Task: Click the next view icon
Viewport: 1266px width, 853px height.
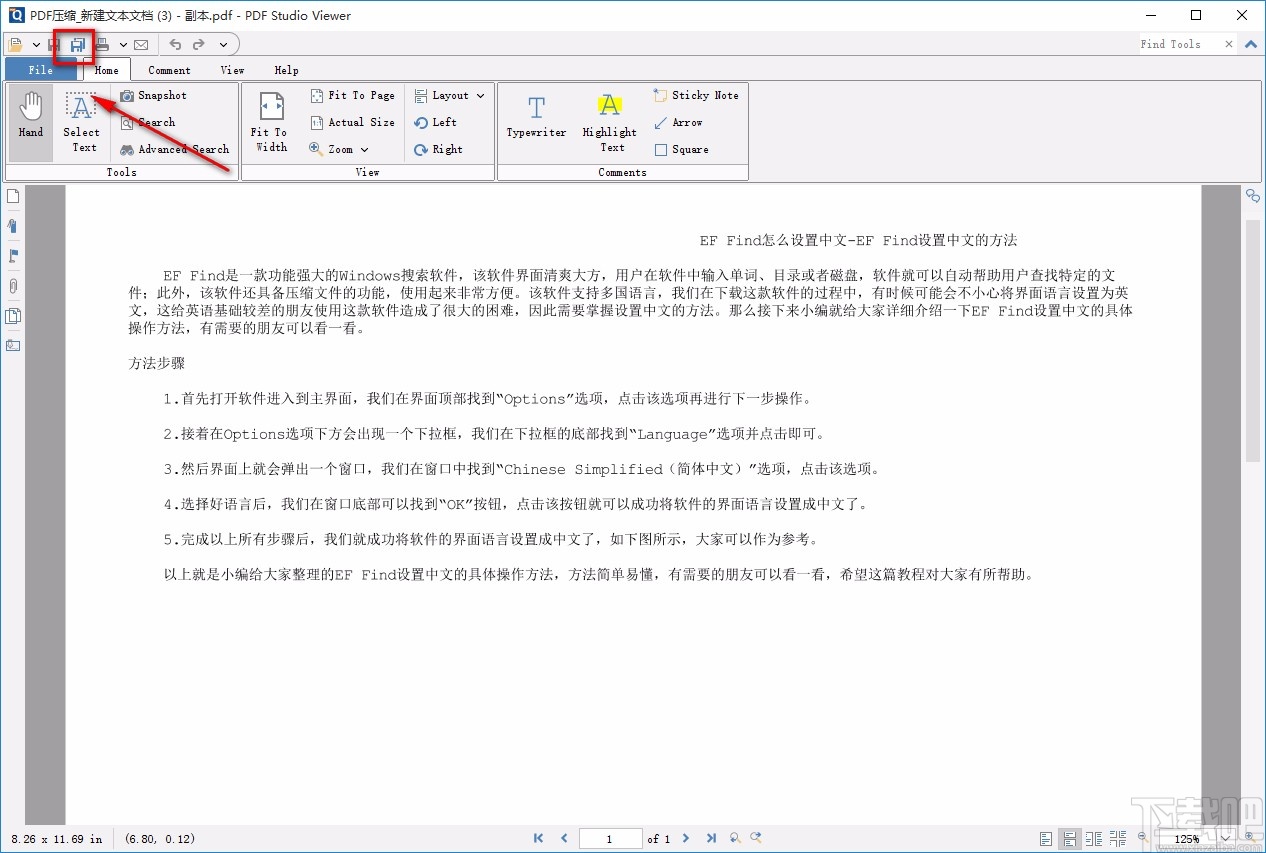Action: [757, 838]
